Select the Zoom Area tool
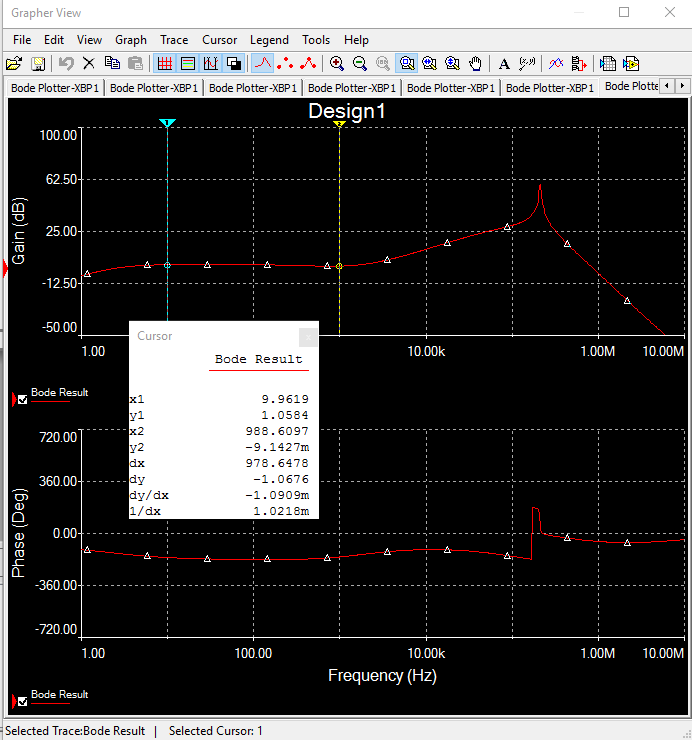This screenshot has width=694, height=740. coord(407,63)
